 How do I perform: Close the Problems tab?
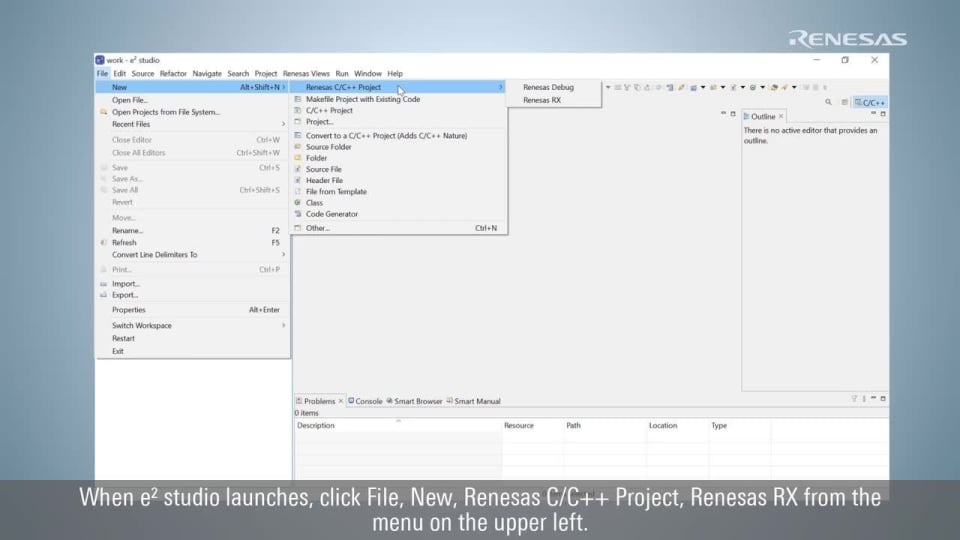[x=341, y=401]
